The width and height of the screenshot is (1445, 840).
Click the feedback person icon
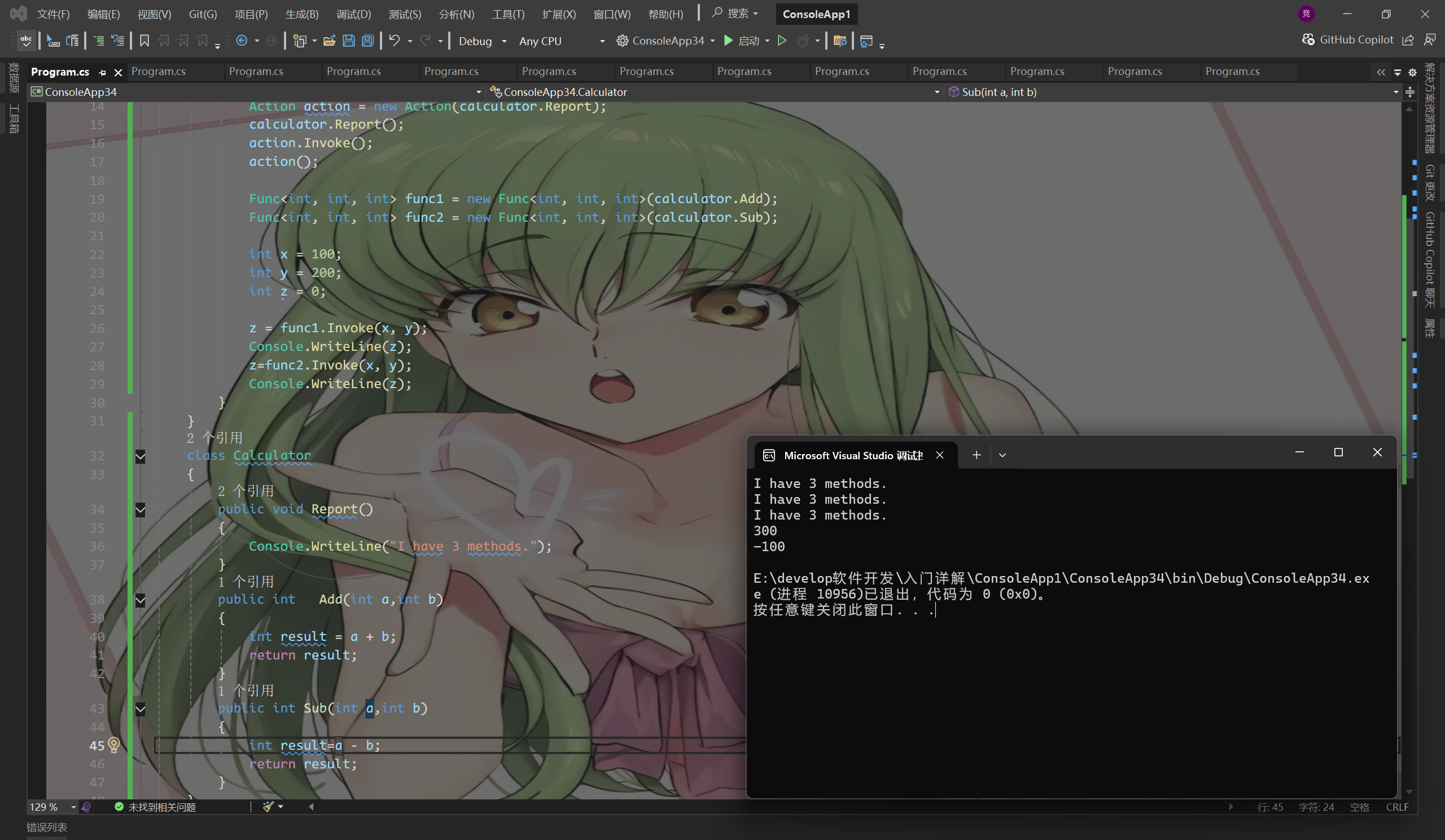[x=1430, y=40]
